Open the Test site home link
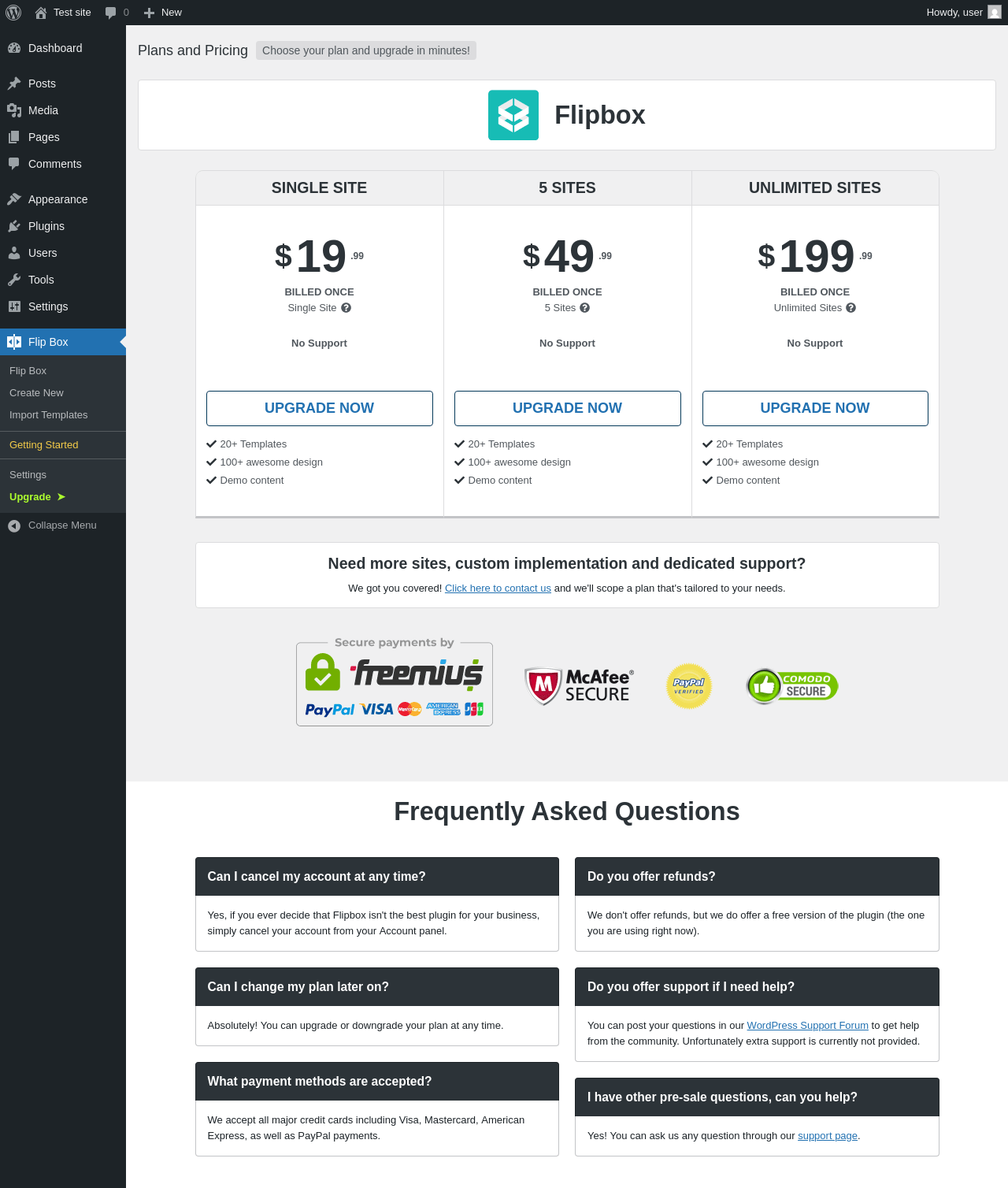 tap(63, 13)
